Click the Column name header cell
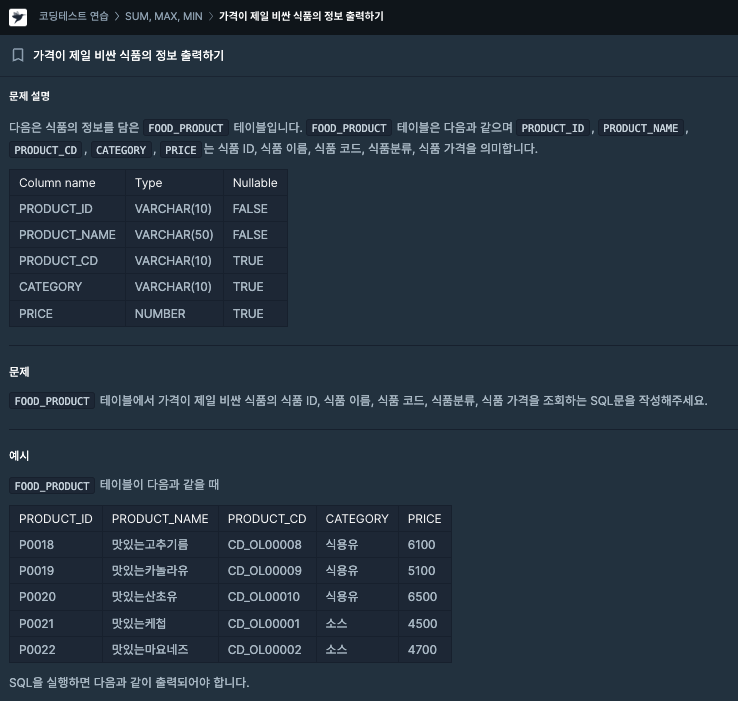 pyautogui.click(x=67, y=183)
